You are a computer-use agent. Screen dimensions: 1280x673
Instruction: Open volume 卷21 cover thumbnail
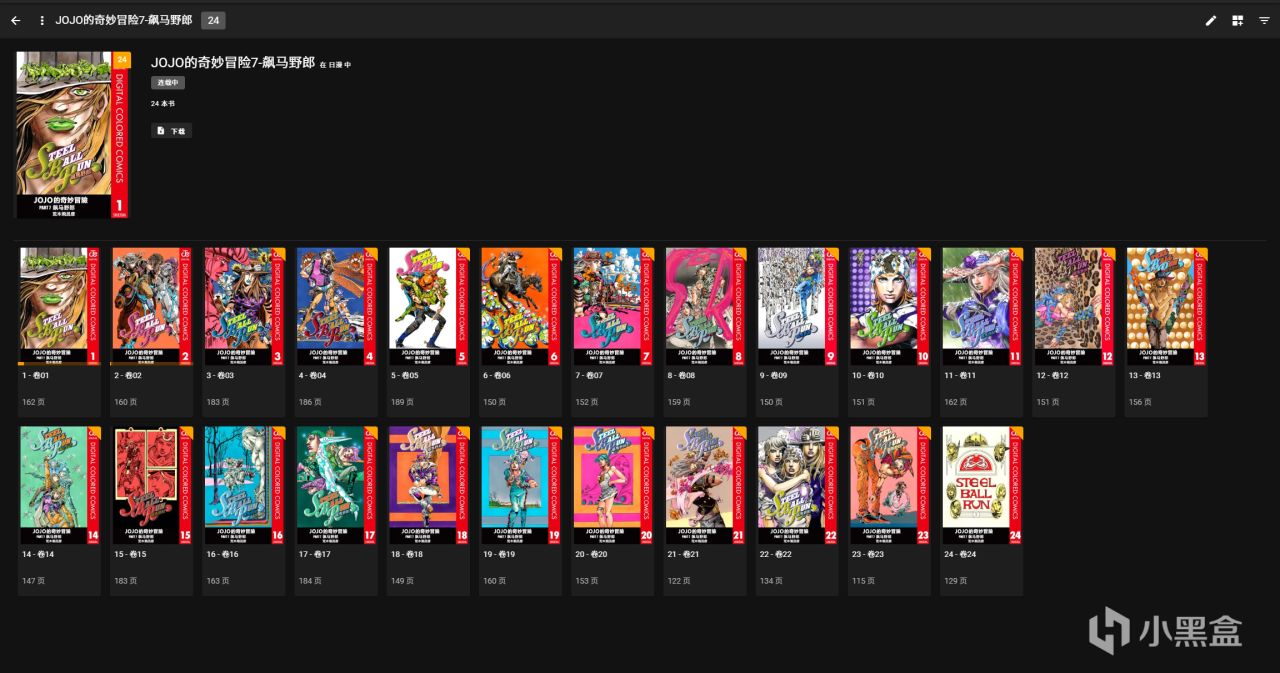[x=705, y=485]
